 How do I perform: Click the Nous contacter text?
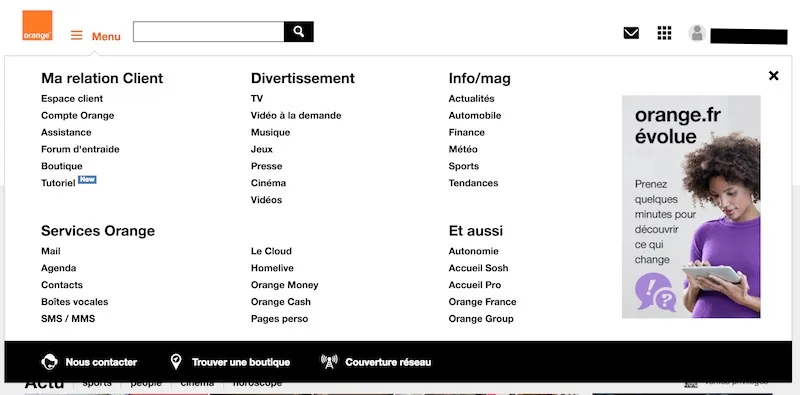101,362
